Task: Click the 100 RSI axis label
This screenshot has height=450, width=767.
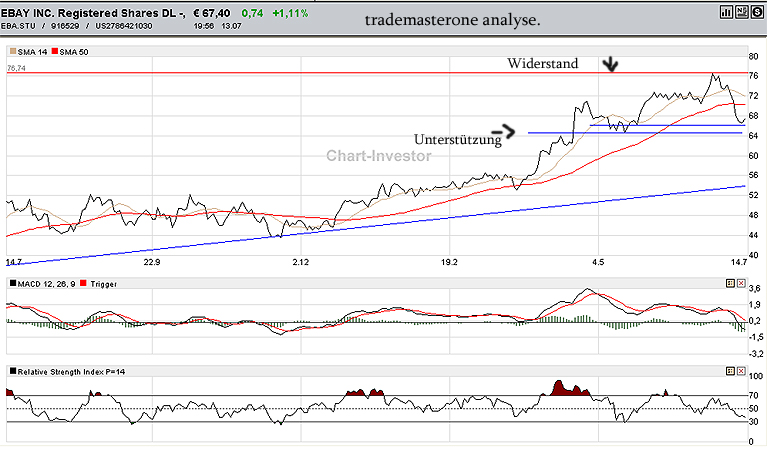Action: coord(756,376)
